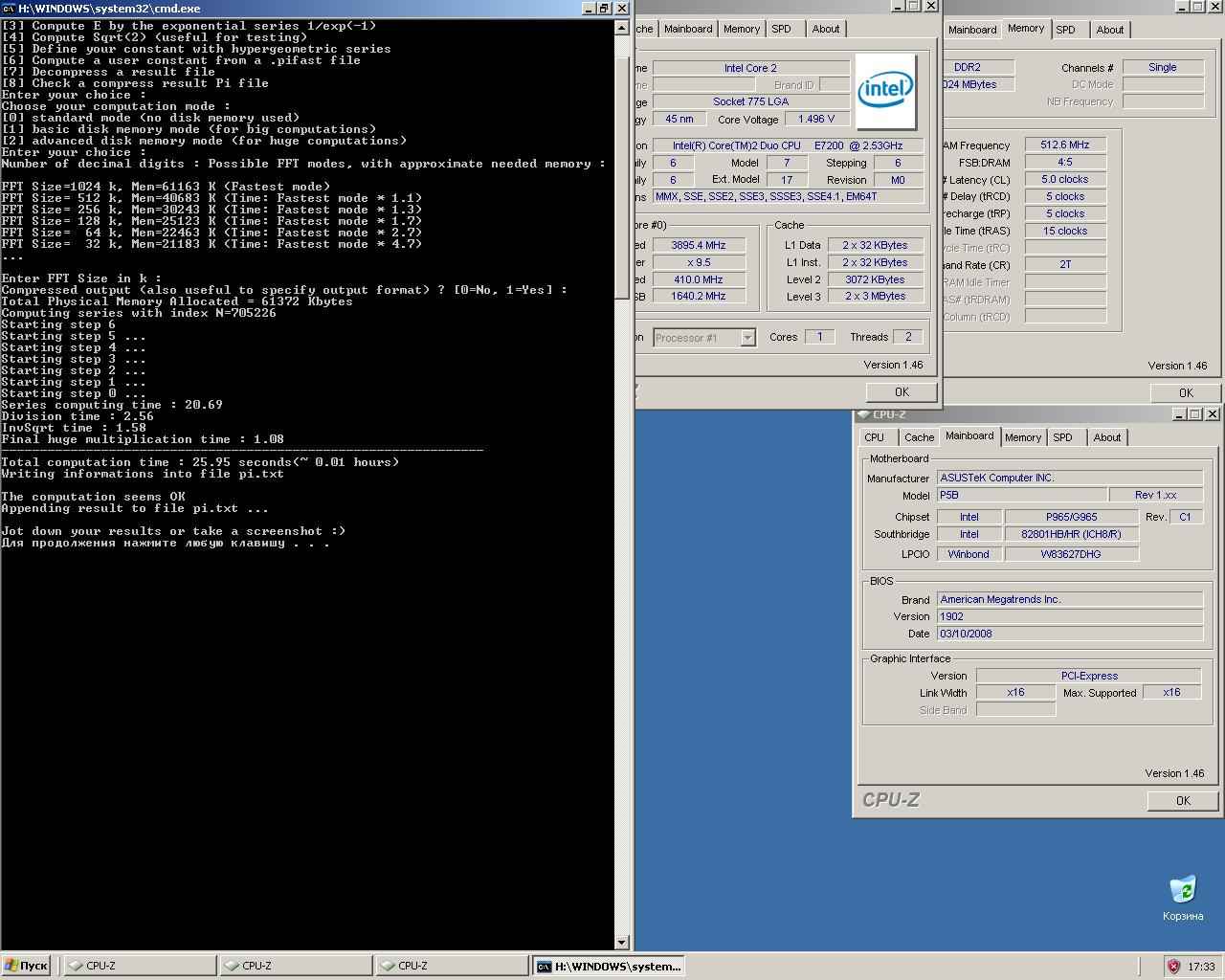The width and height of the screenshot is (1225, 980).
Task: Select the About tab in the front CPU-Z window
Action: [1107, 437]
